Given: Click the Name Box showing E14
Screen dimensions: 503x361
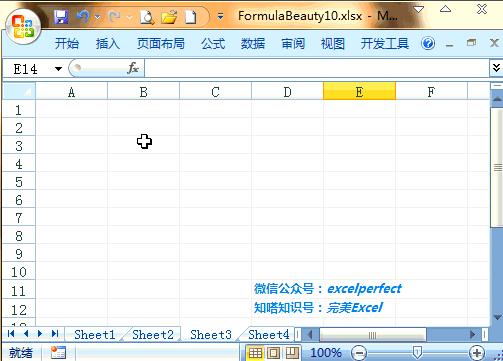Looking at the screenshot, I should click(26, 69).
